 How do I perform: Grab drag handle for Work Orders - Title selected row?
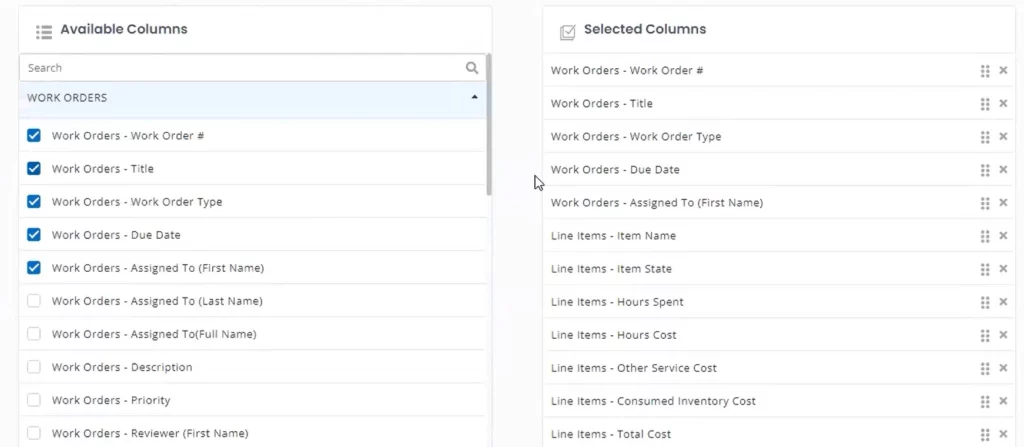coord(985,103)
